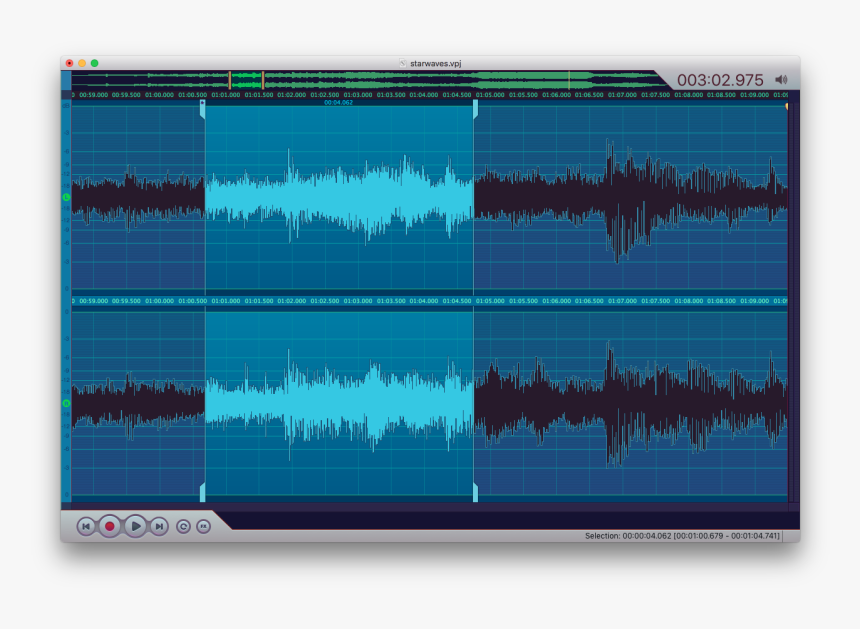Click 01:02.000 on the middle time ruler
The height and width of the screenshot is (629, 860).
coord(292,301)
